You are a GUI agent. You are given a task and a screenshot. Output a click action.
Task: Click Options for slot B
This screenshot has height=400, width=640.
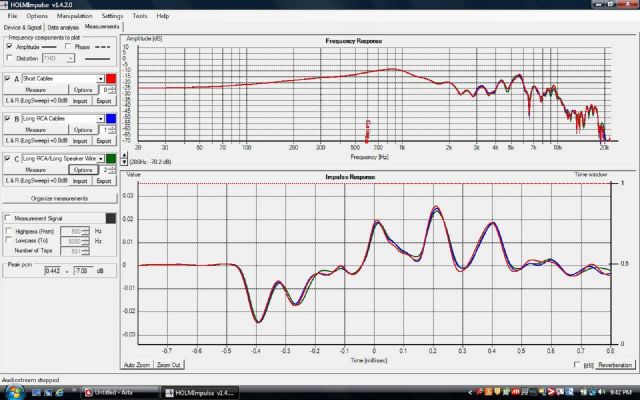point(83,130)
